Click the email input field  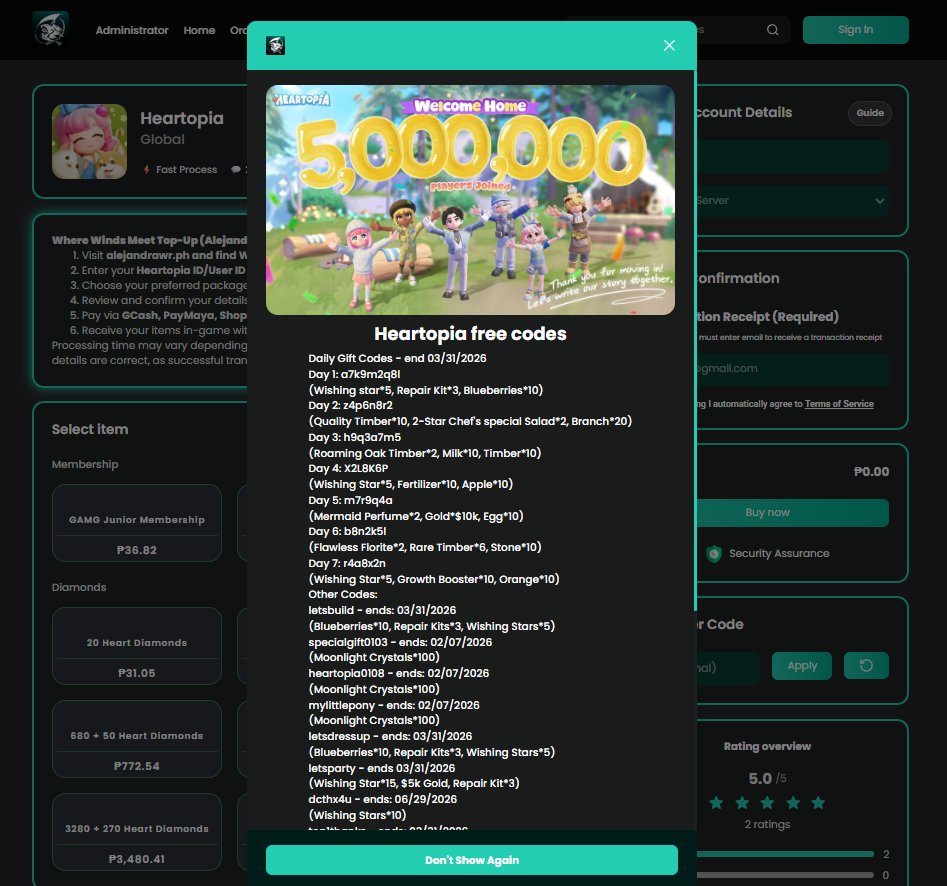click(x=792, y=368)
